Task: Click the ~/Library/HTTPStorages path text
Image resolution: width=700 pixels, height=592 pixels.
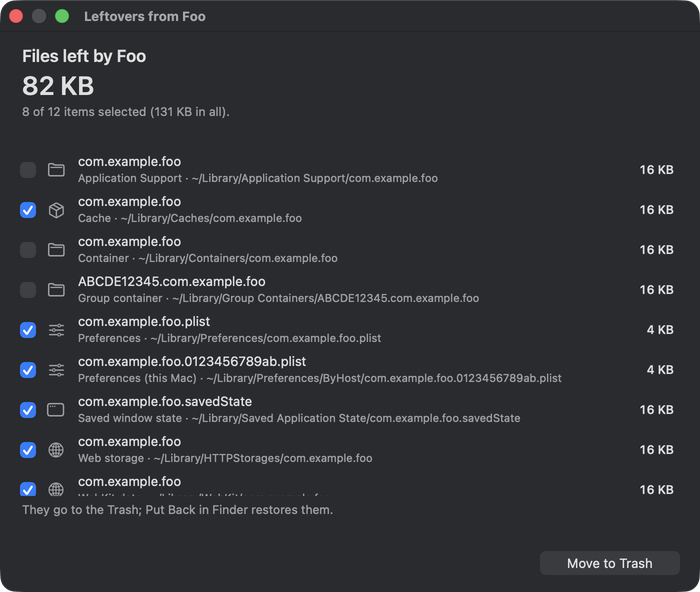Action: 263,459
